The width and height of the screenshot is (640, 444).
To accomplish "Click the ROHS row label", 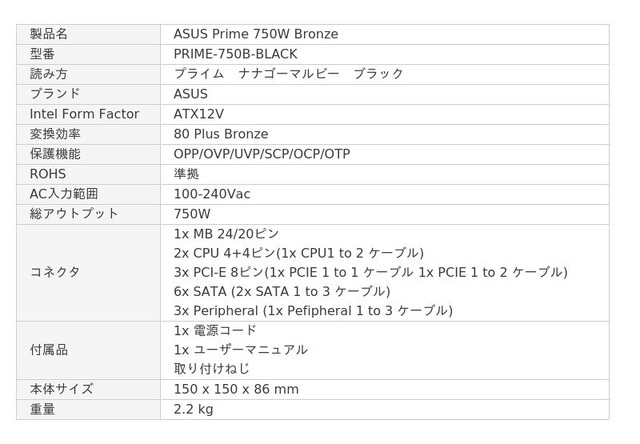I will coord(48,174).
